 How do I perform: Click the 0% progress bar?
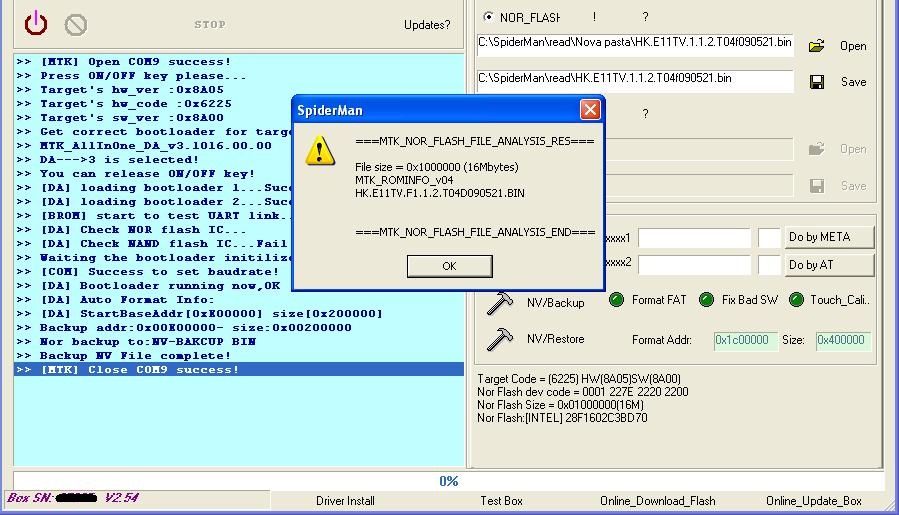pyautogui.click(x=448, y=481)
